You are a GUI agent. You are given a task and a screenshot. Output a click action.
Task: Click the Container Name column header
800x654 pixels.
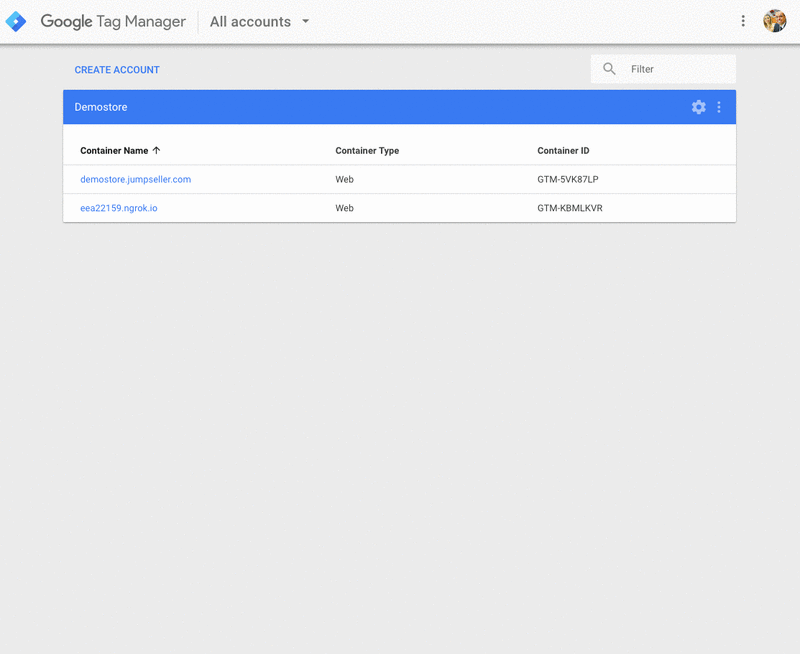pos(114,151)
